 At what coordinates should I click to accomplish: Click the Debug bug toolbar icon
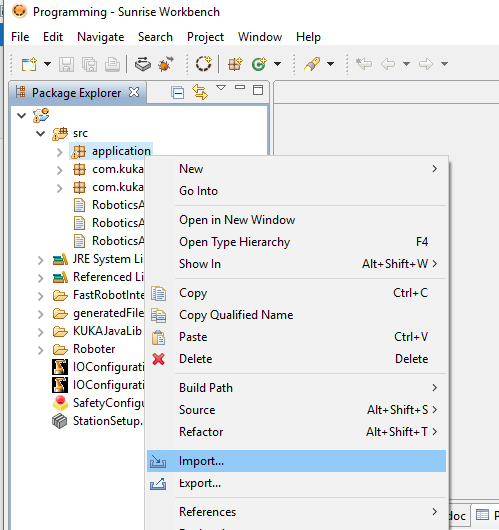click(166, 64)
